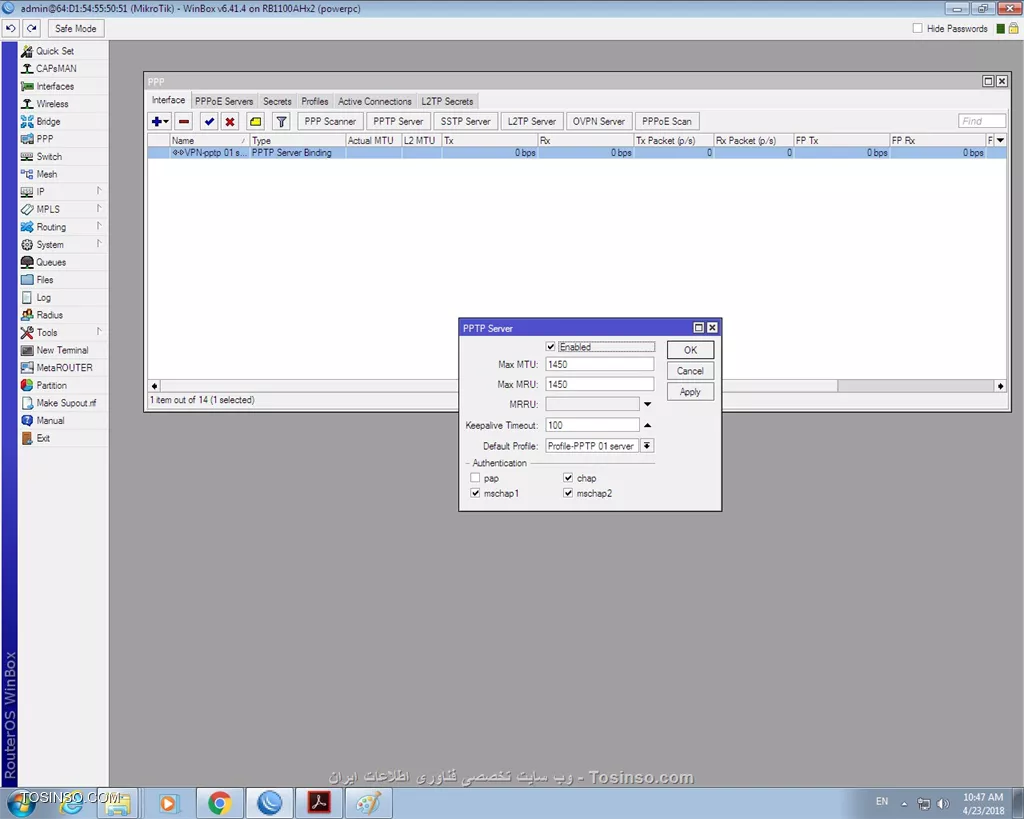This screenshot has height=819, width=1024.
Task: Switch to PPPoE Servers tab
Action: tap(224, 102)
